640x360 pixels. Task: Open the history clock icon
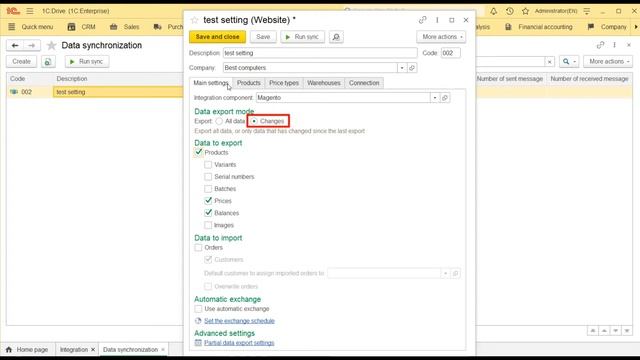(x=509, y=11)
